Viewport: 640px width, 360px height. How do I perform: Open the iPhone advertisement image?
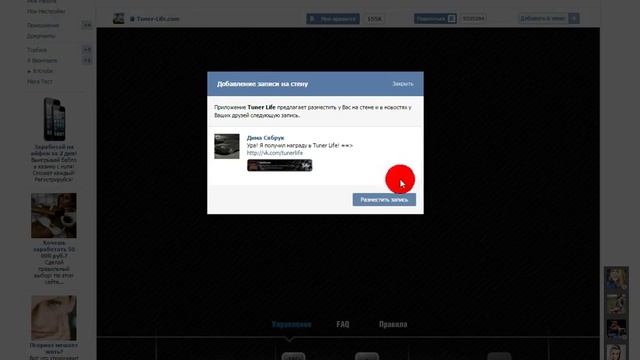[x=54, y=119]
